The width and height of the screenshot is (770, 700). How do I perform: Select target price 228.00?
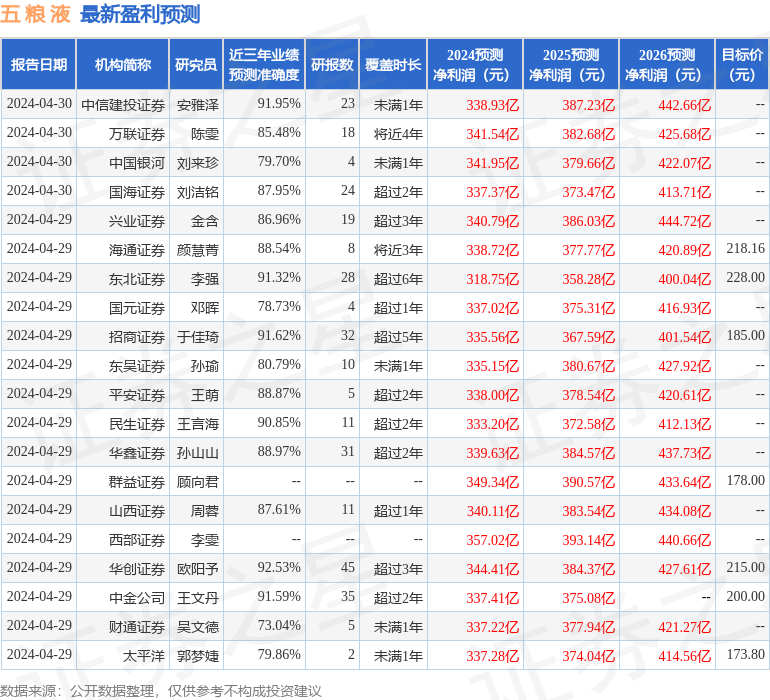[x=745, y=278]
